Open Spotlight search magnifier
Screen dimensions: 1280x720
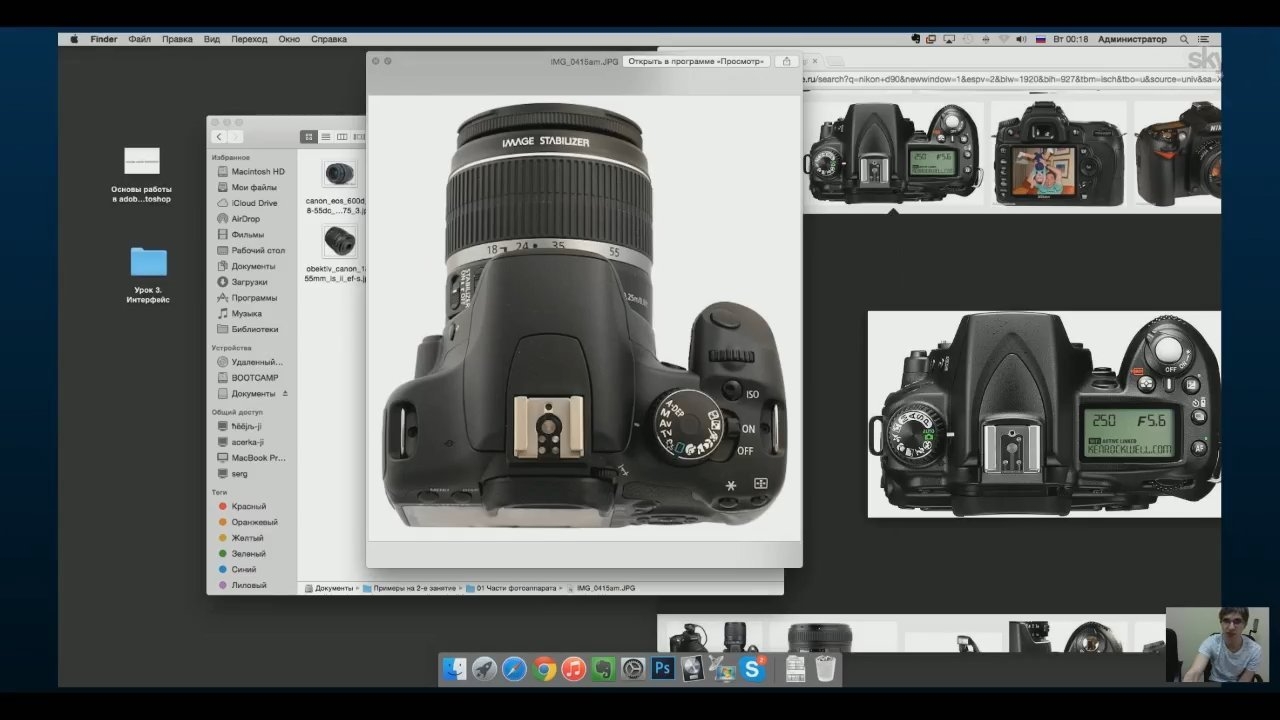coord(1185,39)
